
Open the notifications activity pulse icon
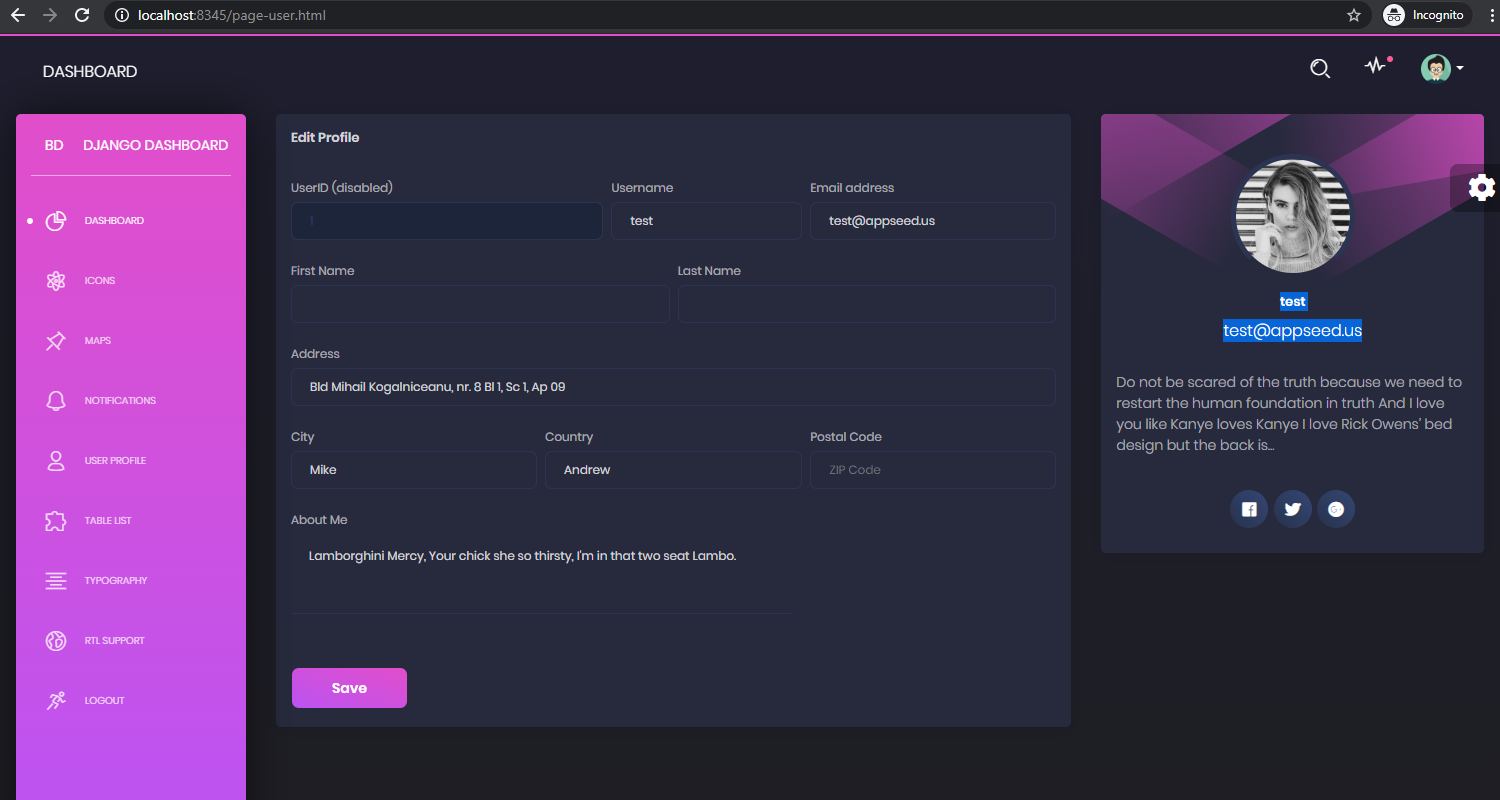(x=1378, y=66)
